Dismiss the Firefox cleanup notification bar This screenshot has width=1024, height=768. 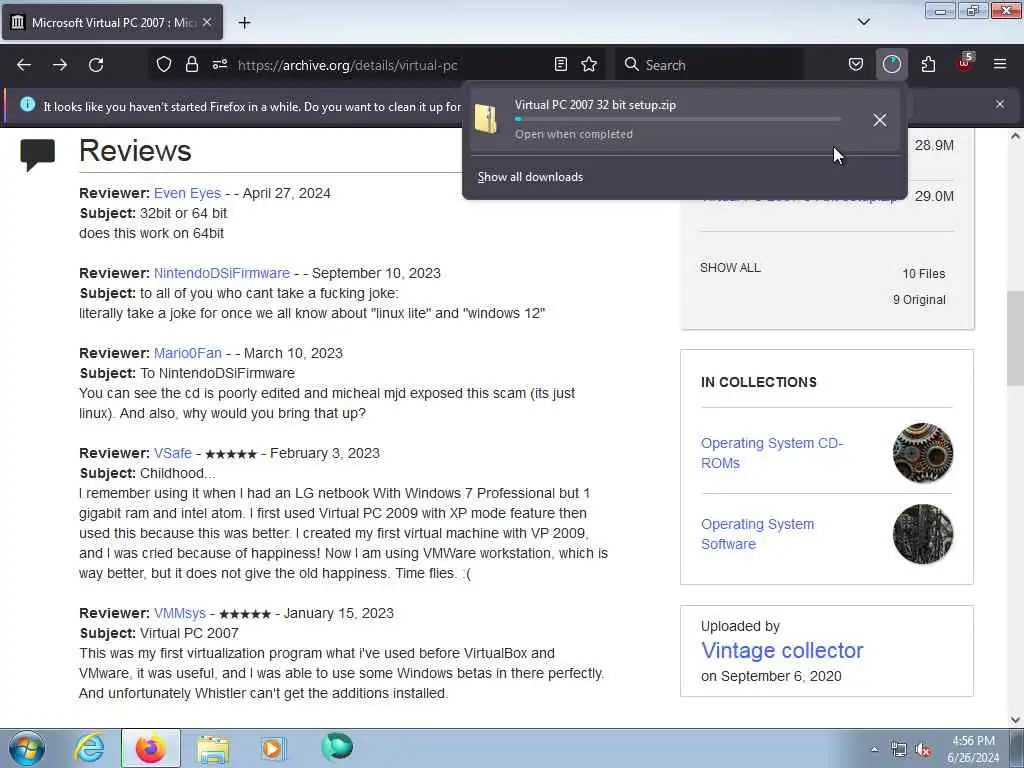1000,104
